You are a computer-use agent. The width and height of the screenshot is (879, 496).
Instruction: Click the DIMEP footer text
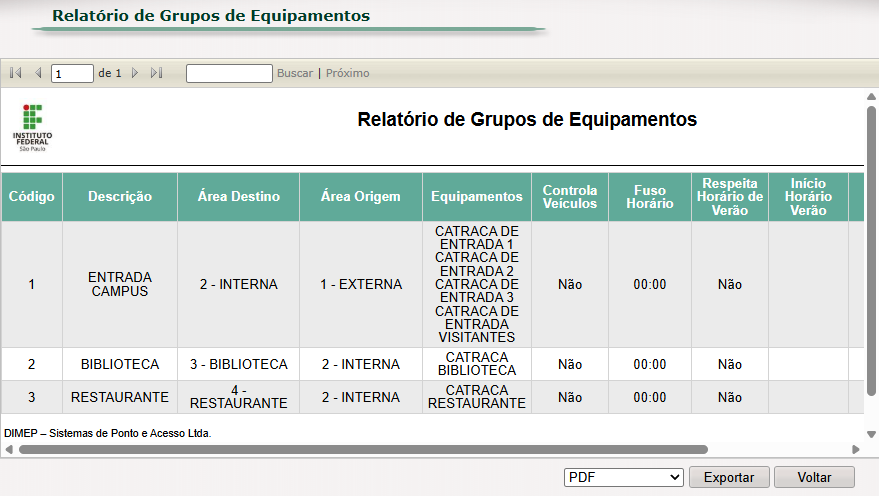pos(108,433)
